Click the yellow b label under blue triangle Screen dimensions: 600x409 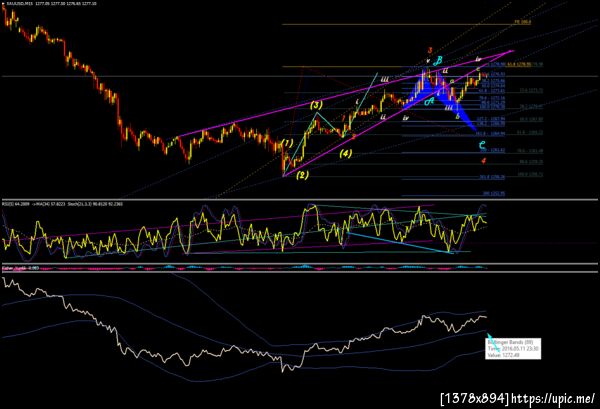click(458, 116)
